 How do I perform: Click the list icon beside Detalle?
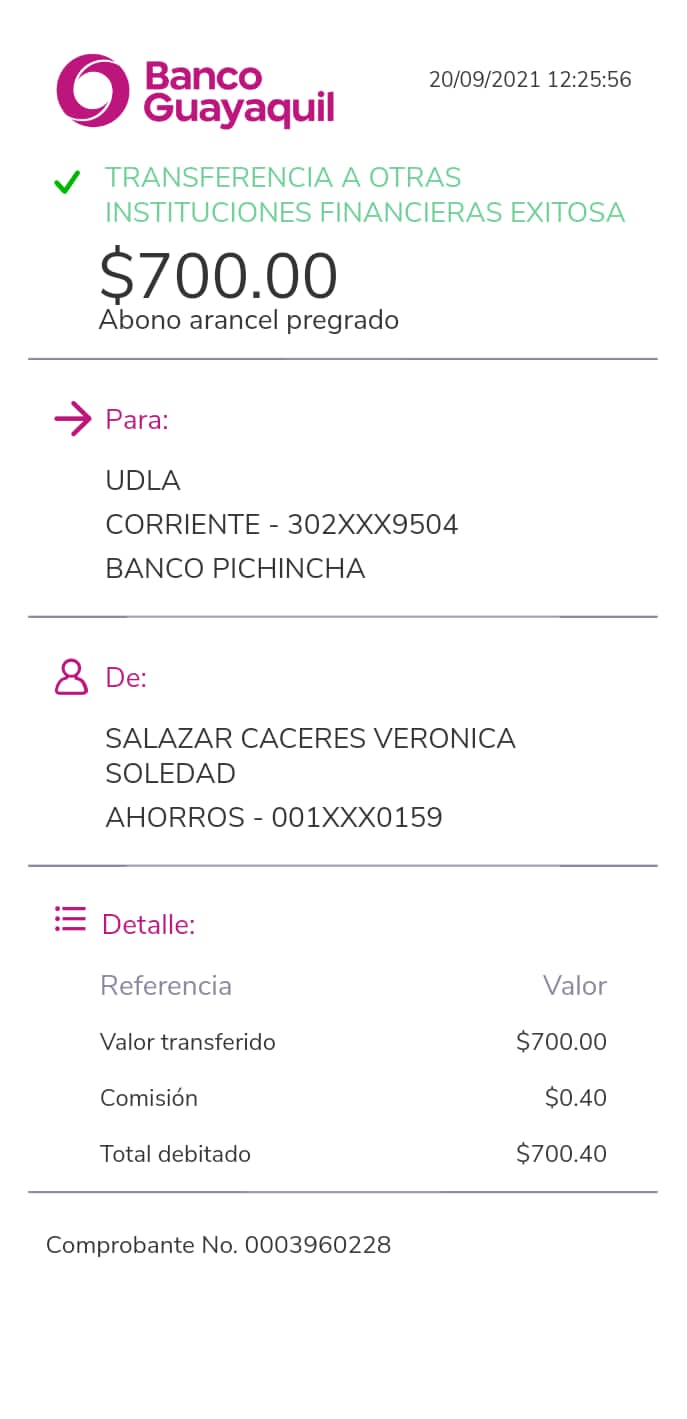[x=70, y=919]
